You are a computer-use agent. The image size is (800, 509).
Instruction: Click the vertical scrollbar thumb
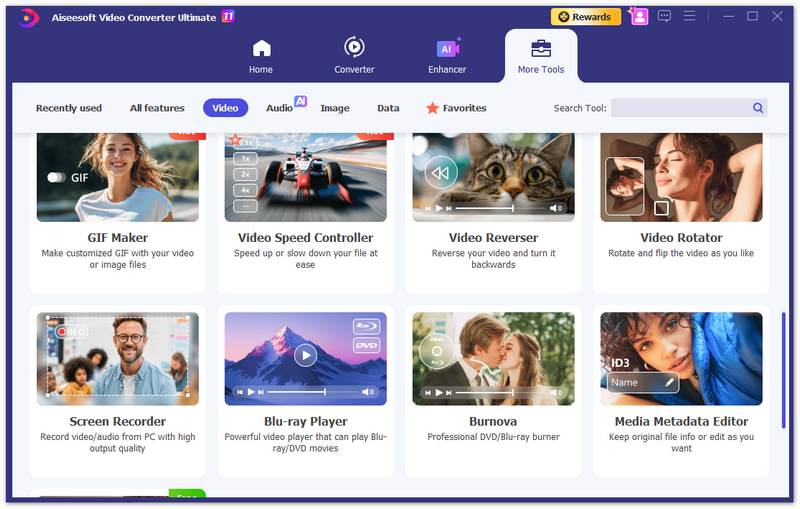pos(783,370)
